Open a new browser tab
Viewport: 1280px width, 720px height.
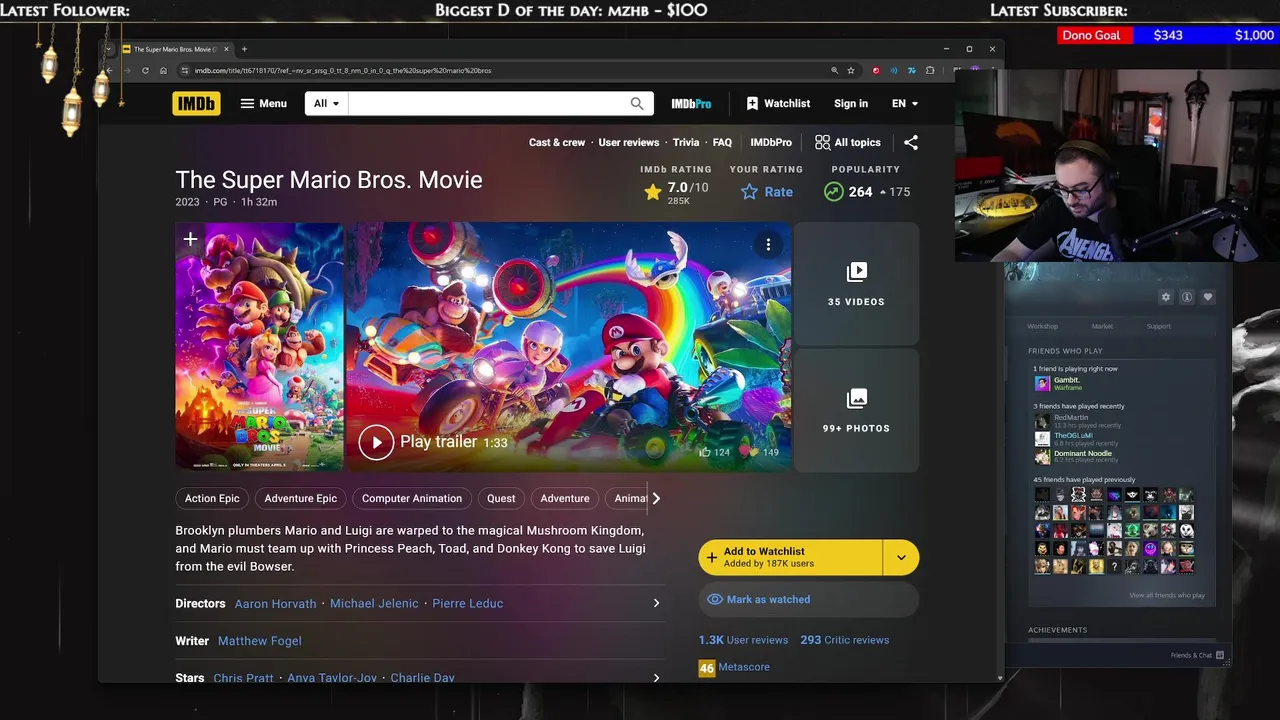[244, 49]
